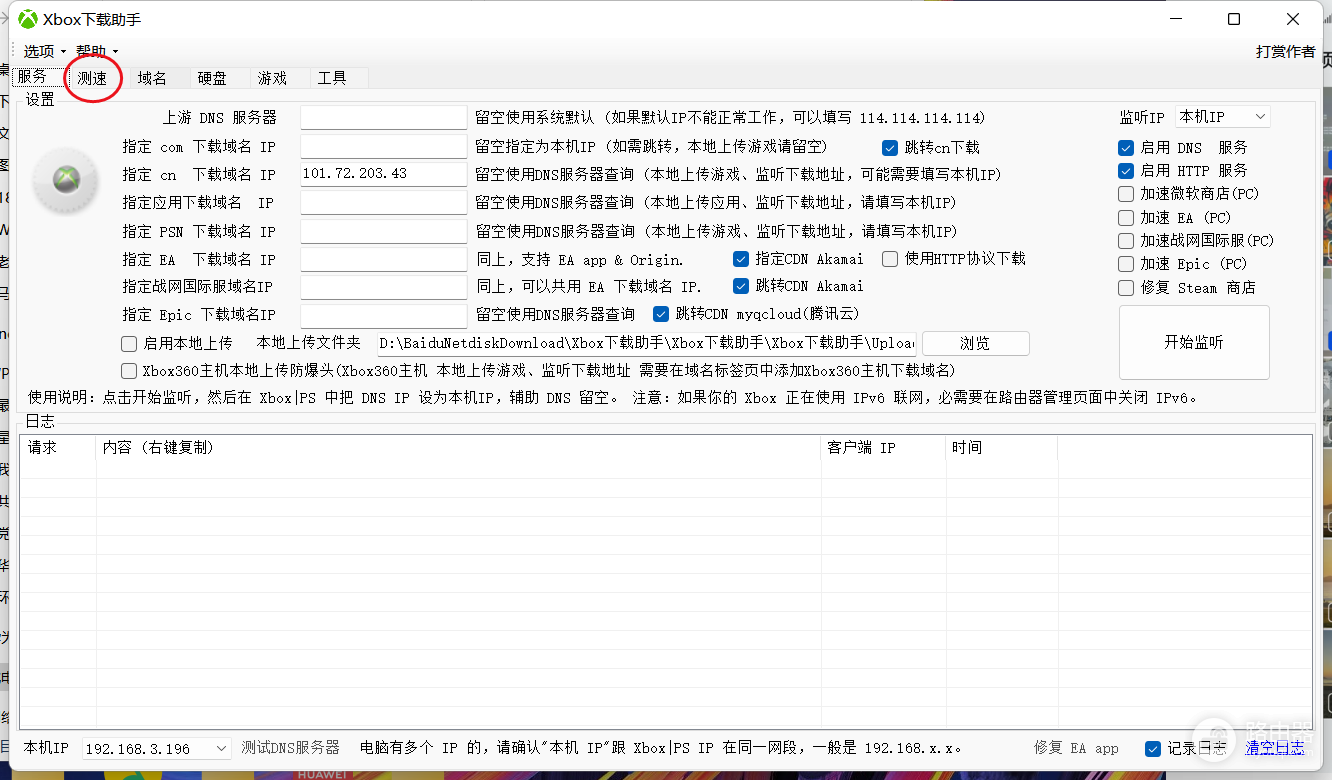Viewport: 1332px width, 780px height.
Task: Click the 开始监听 button
Action: pos(1194,342)
